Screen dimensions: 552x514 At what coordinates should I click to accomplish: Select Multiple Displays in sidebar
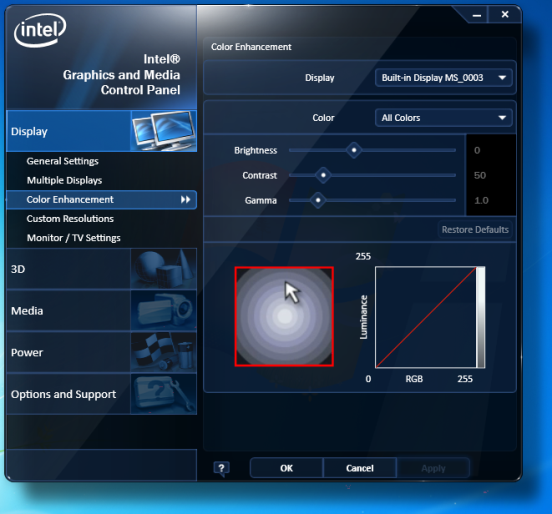64,180
